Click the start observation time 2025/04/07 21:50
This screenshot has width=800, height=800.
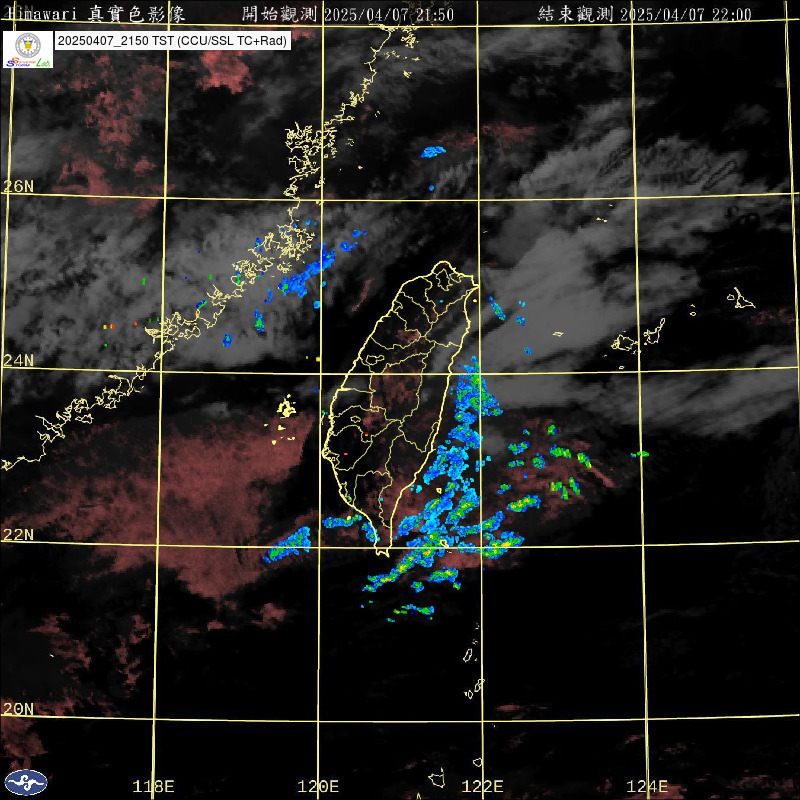[x=348, y=14]
